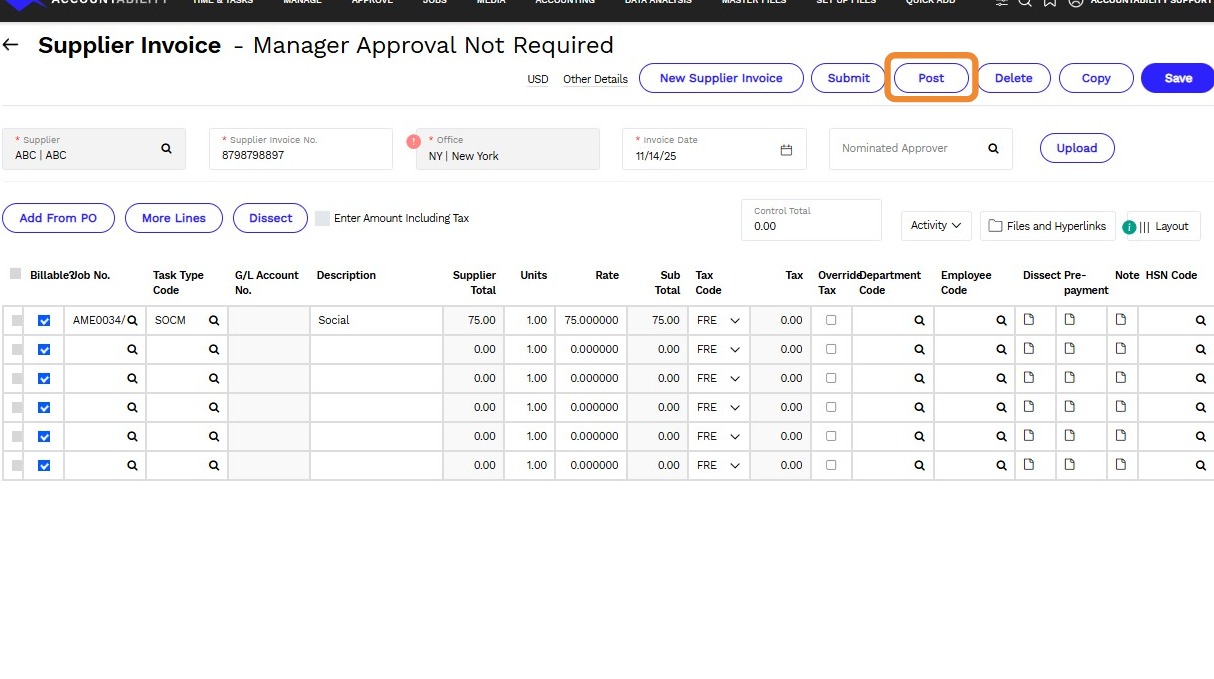Copy the supplier invoice
The image size is (1214, 679).
coord(1096,78)
